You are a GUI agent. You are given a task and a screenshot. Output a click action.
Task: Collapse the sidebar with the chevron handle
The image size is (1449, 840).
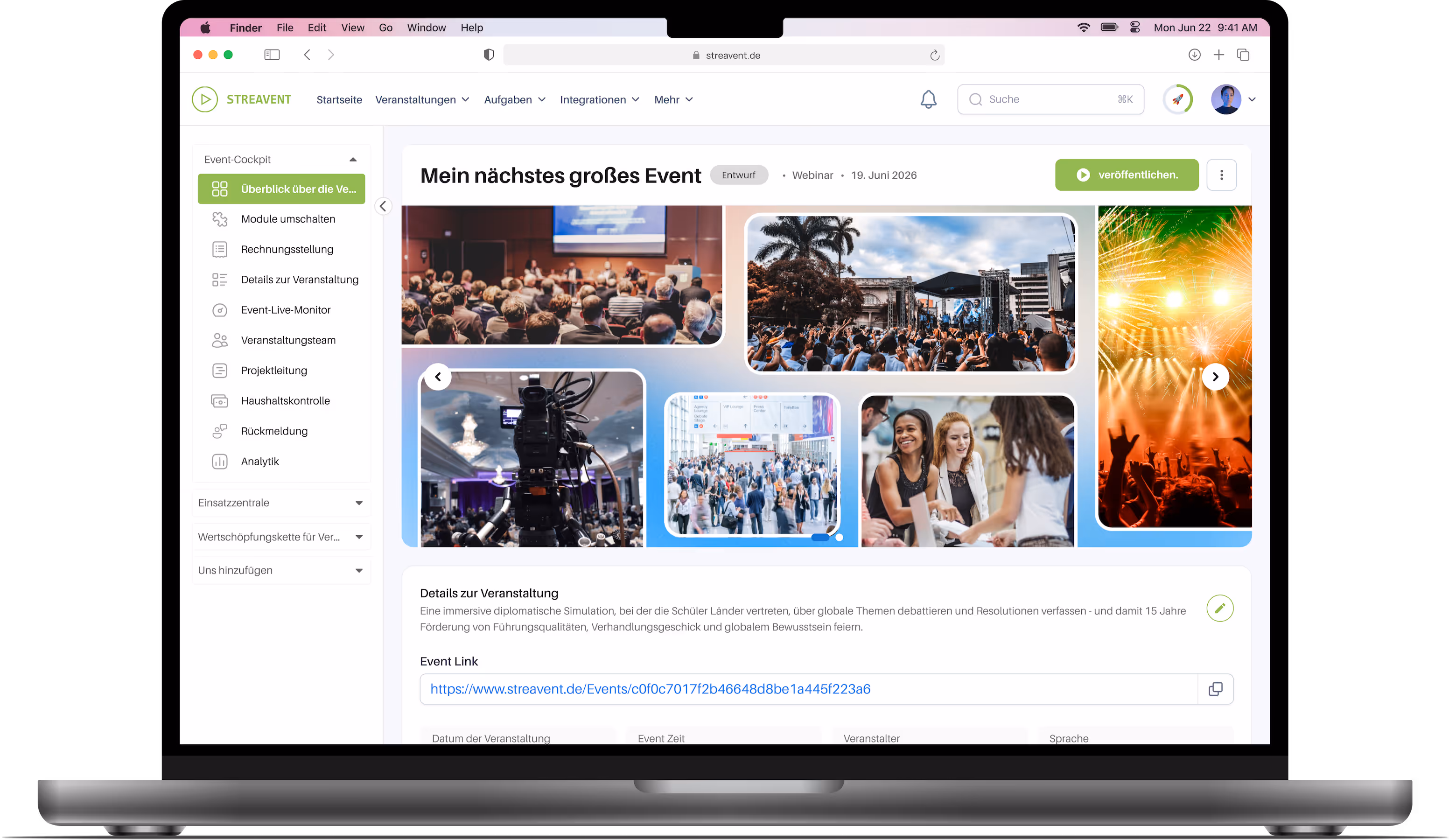(383, 206)
